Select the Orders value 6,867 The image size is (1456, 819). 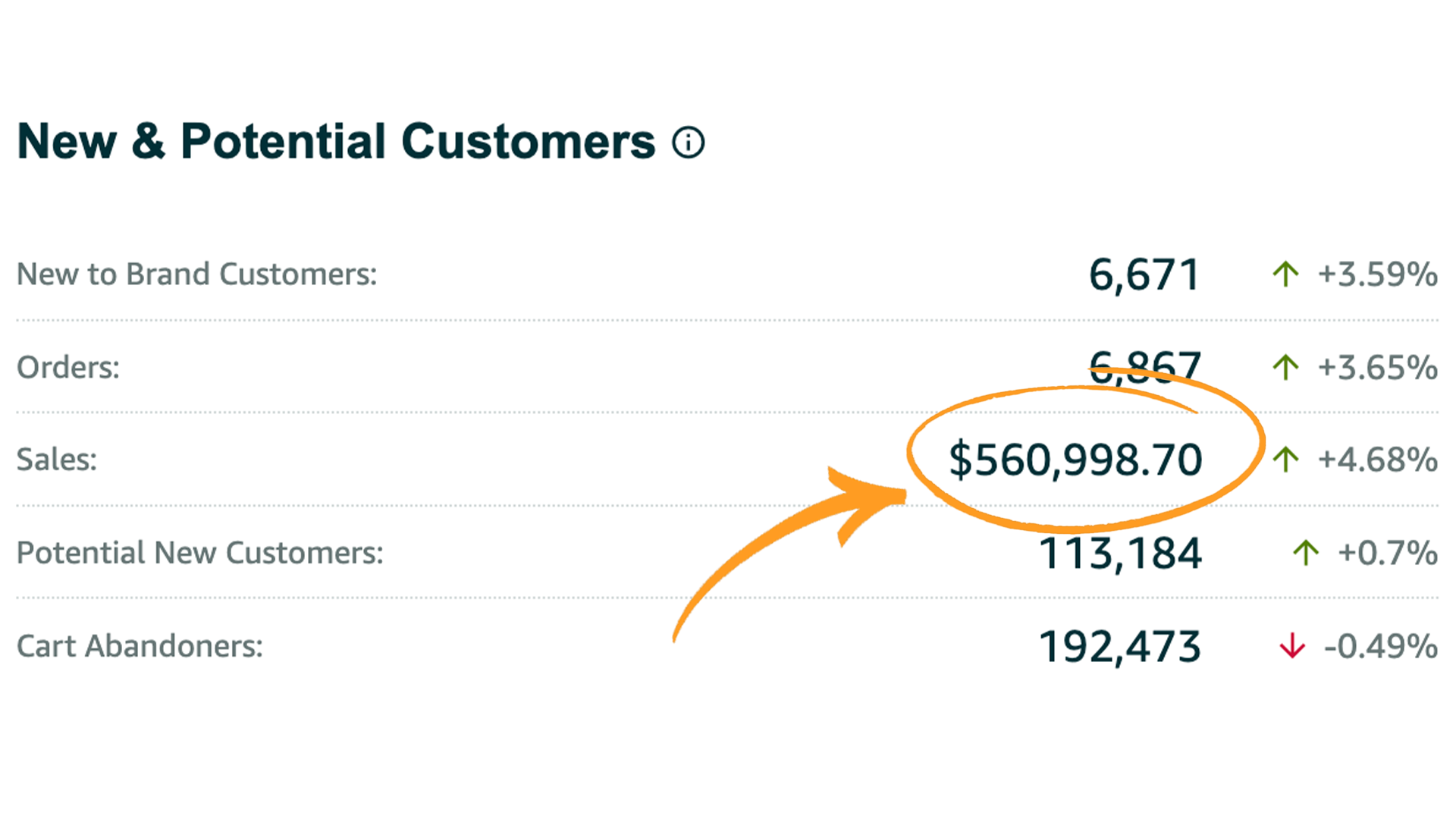pyautogui.click(x=1145, y=367)
